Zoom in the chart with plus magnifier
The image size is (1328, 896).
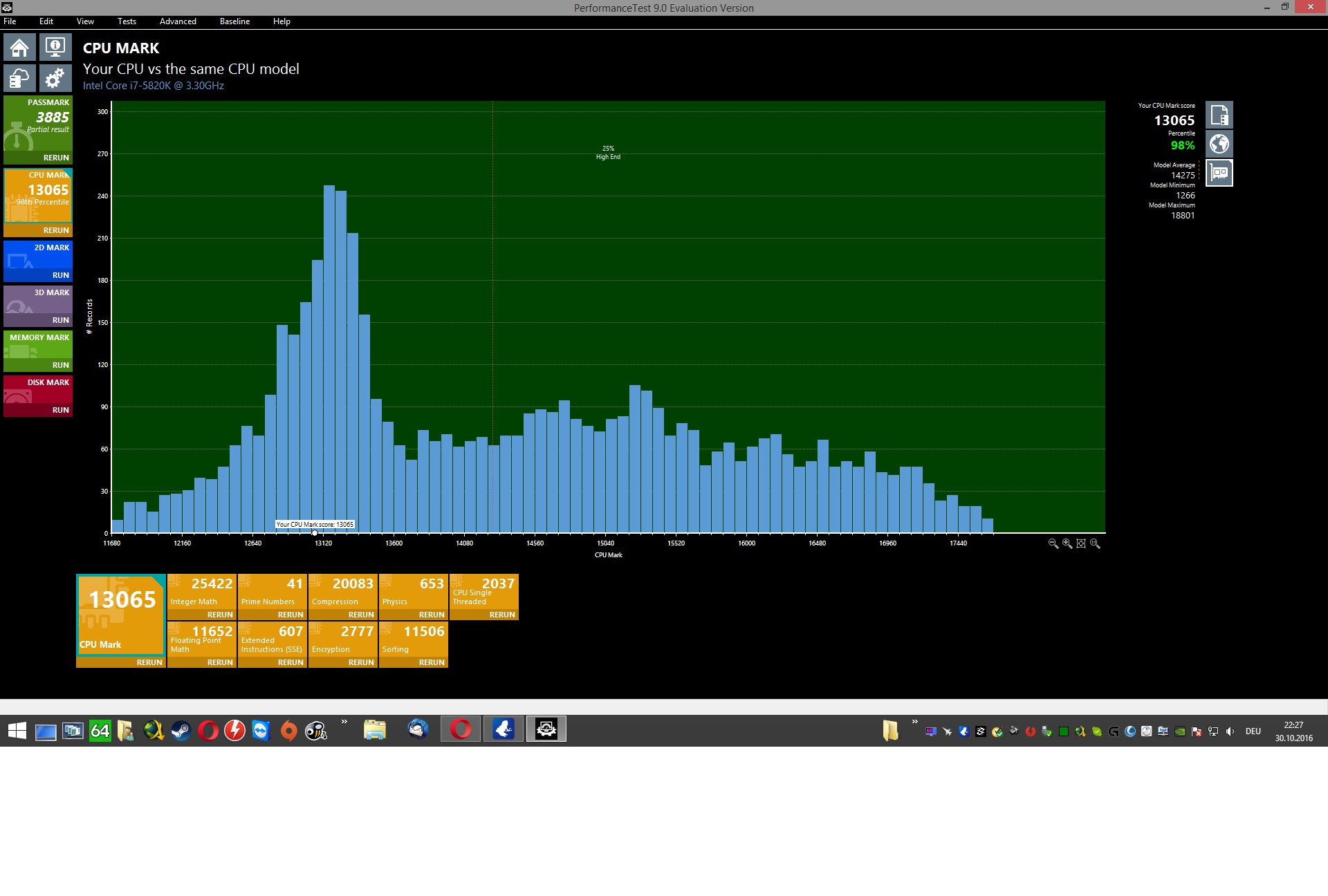pos(1067,544)
